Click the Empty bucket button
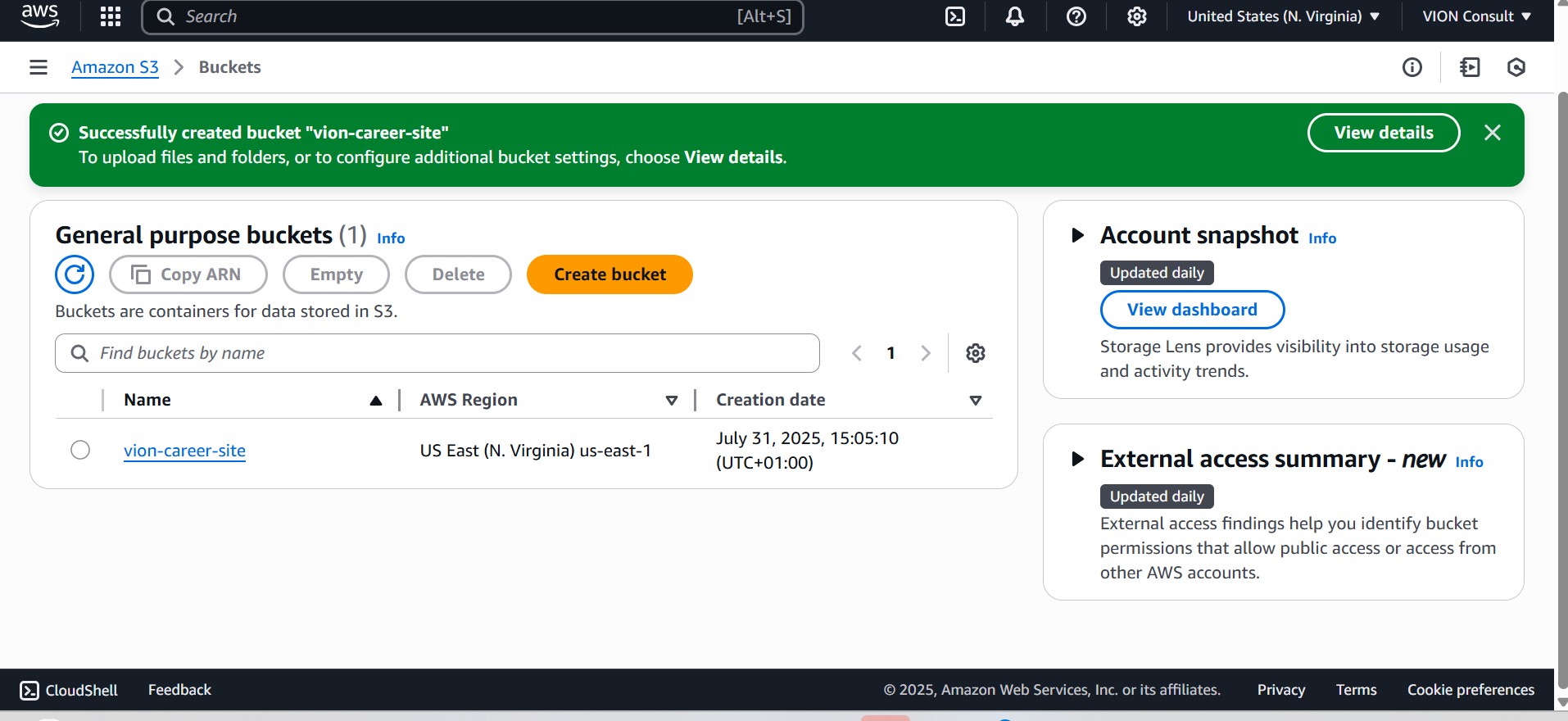Image resolution: width=1568 pixels, height=721 pixels. coord(336,274)
